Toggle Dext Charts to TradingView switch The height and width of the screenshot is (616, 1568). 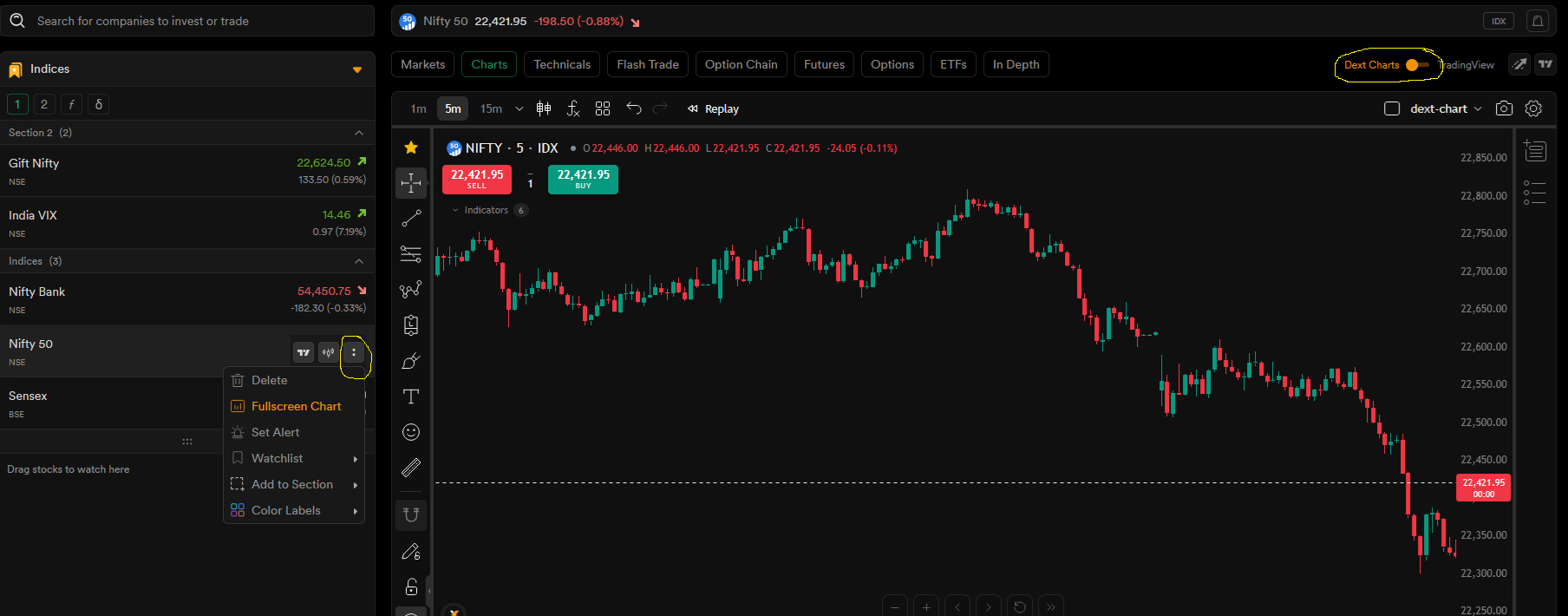(x=1417, y=65)
